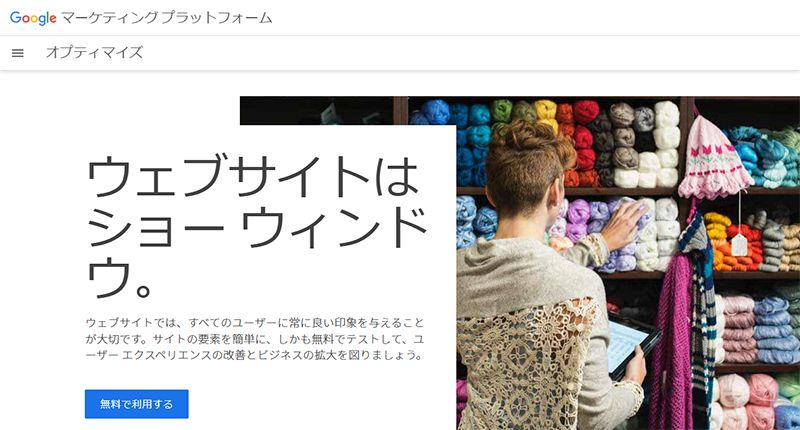The height and width of the screenshot is (430, 800).
Task: Click the ウェブサイトはショー ウィンドウ headline
Action: pyautogui.click(x=257, y=226)
